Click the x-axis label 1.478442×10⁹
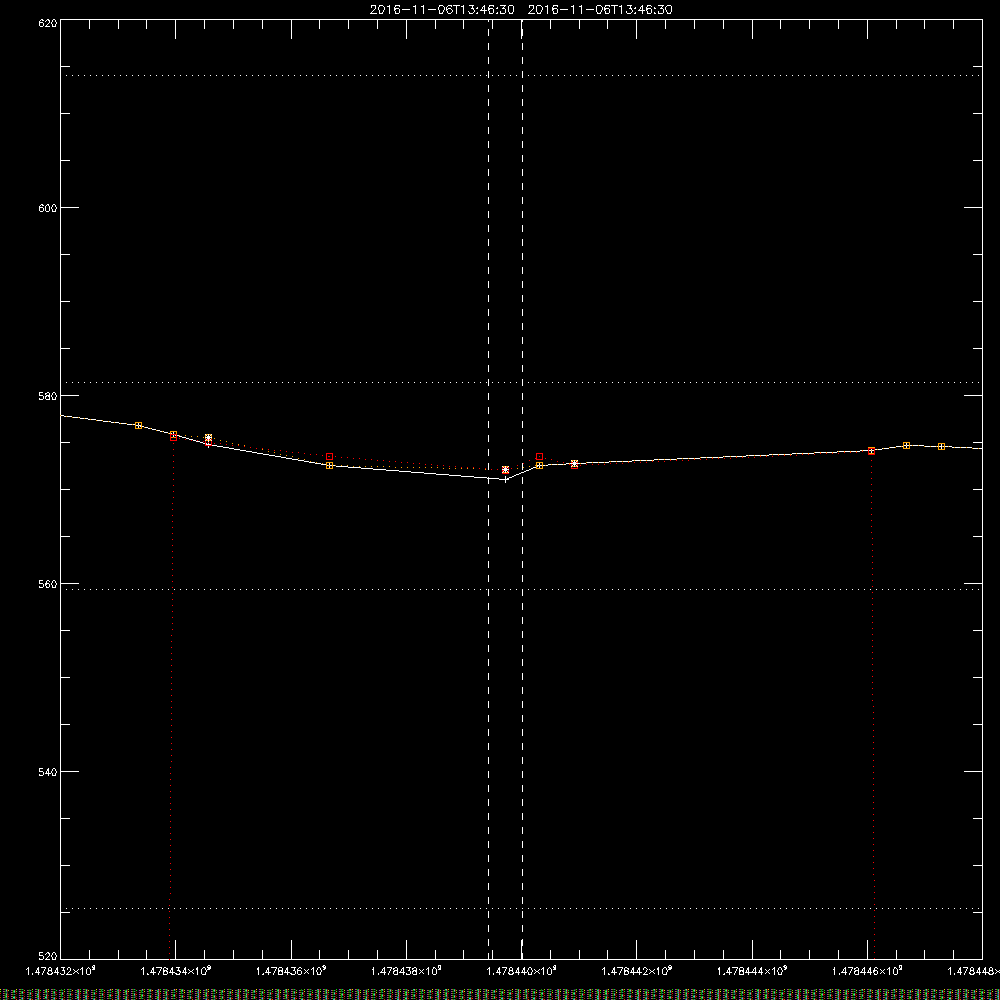The image size is (1000, 1000). pyautogui.click(x=636, y=971)
